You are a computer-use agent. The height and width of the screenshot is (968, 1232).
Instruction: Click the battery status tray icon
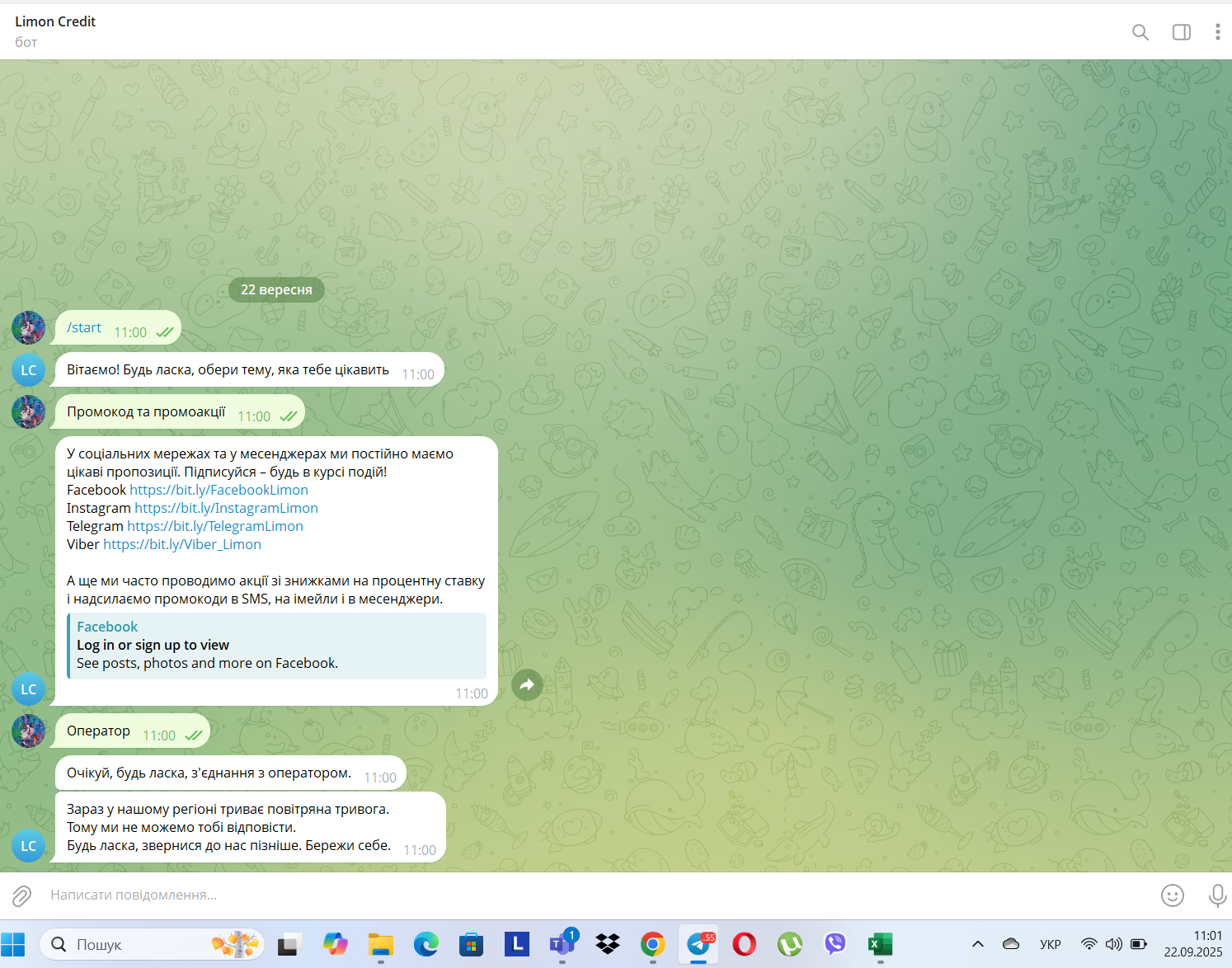pyautogui.click(x=1139, y=945)
